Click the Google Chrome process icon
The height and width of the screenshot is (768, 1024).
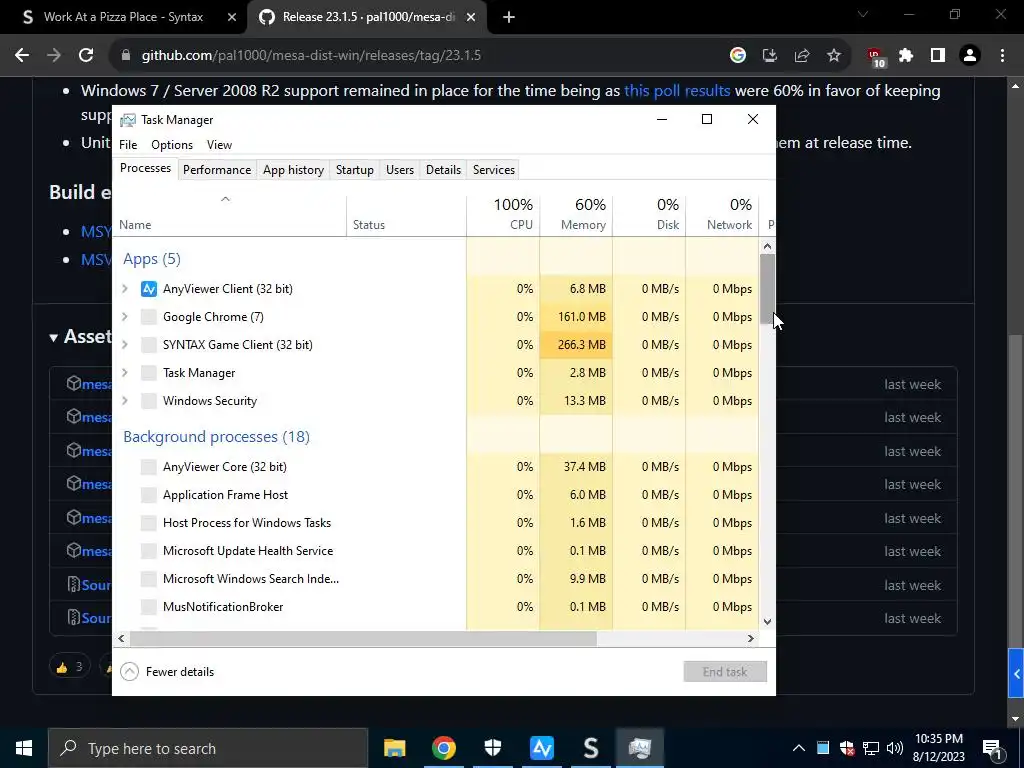149,317
